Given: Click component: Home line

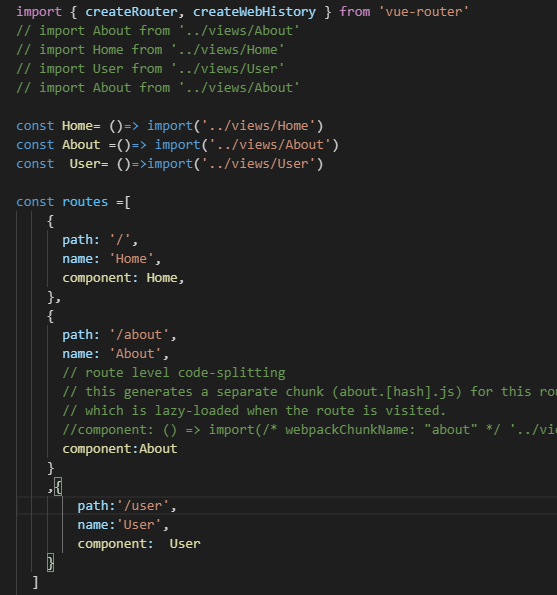Looking at the screenshot, I should 123,278.
